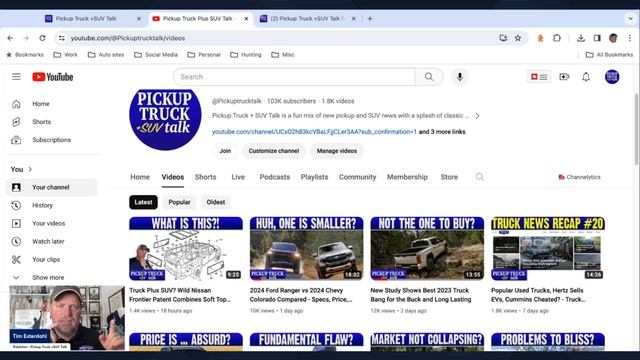Image resolution: width=640 pixels, height=360 pixels.
Task: Open the tab search dropdown arrow
Action: tap(630, 18)
